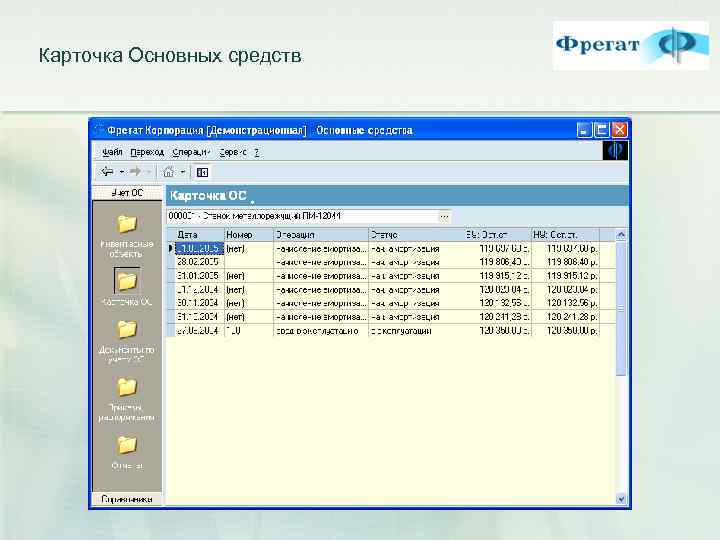Image resolution: width=720 pixels, height=540 pixels.
Task: Click the scrollbar down arrow
Action: pyautogui.click(x=621, y=499)
